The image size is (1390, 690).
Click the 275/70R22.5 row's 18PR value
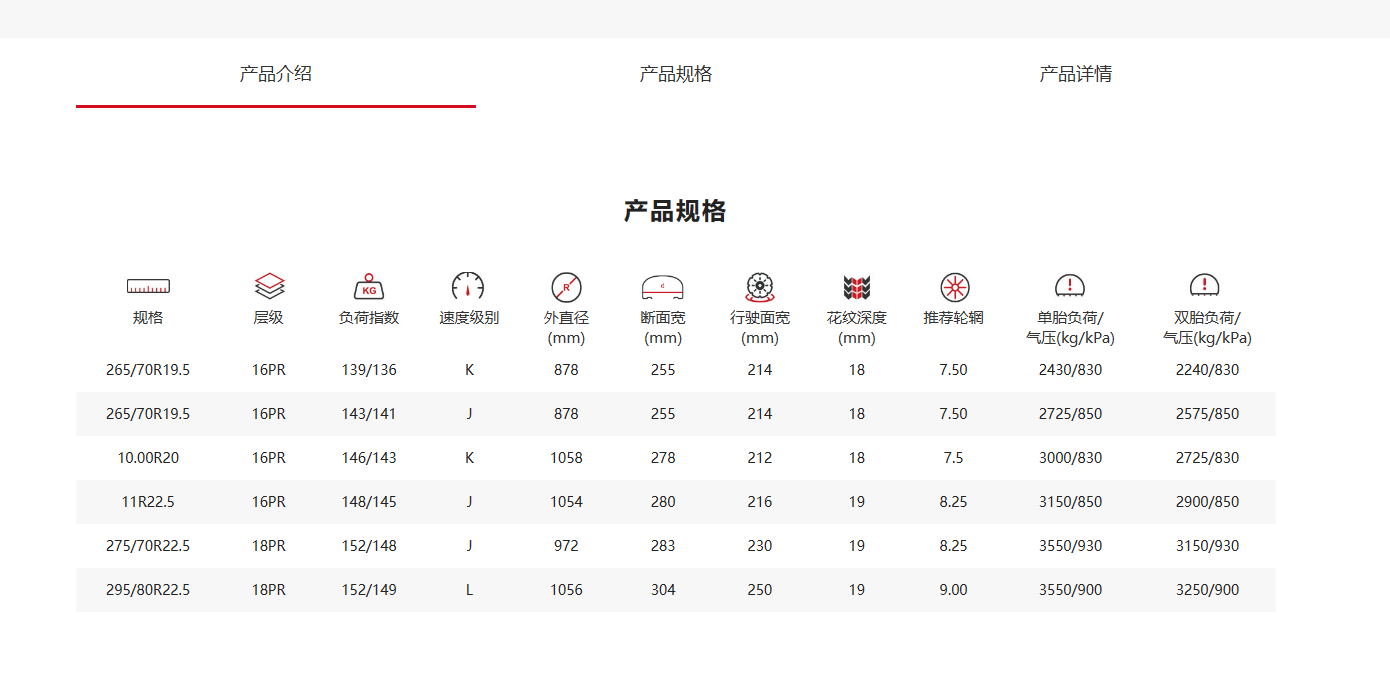[268, 546]
